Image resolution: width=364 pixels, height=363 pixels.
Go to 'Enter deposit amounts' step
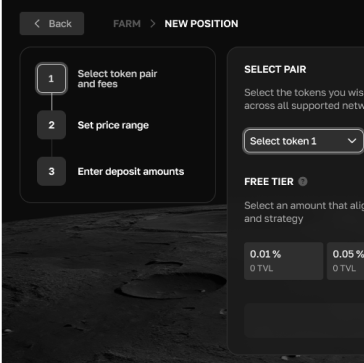[131, 171]
